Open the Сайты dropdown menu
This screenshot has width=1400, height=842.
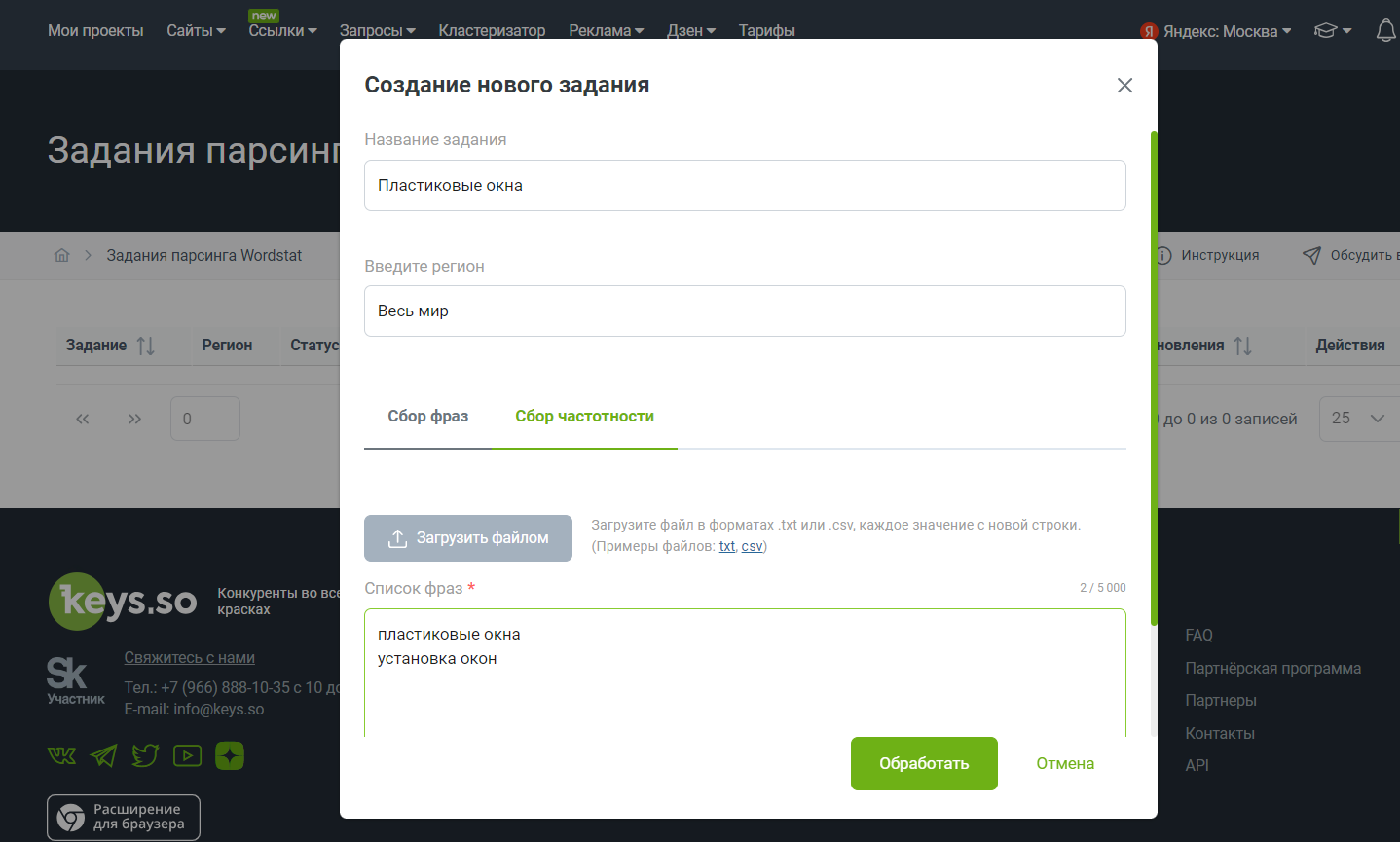click(196, 31)
